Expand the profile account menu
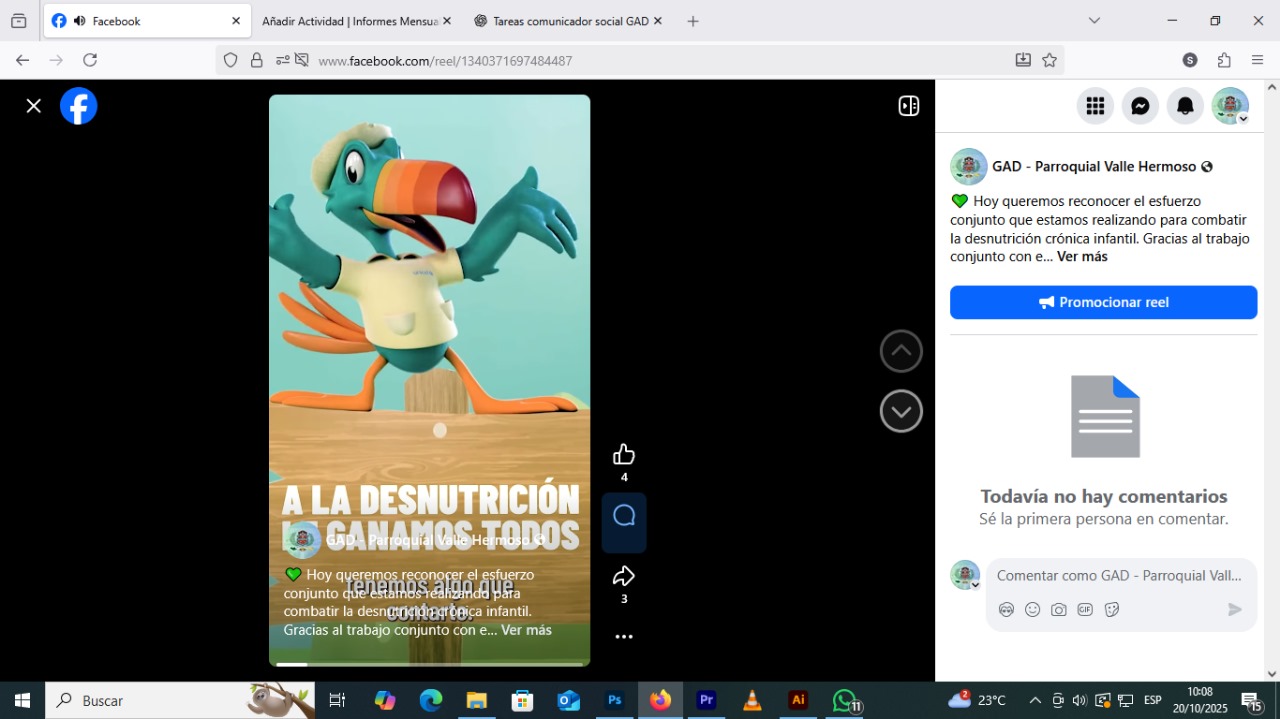 1230,106
